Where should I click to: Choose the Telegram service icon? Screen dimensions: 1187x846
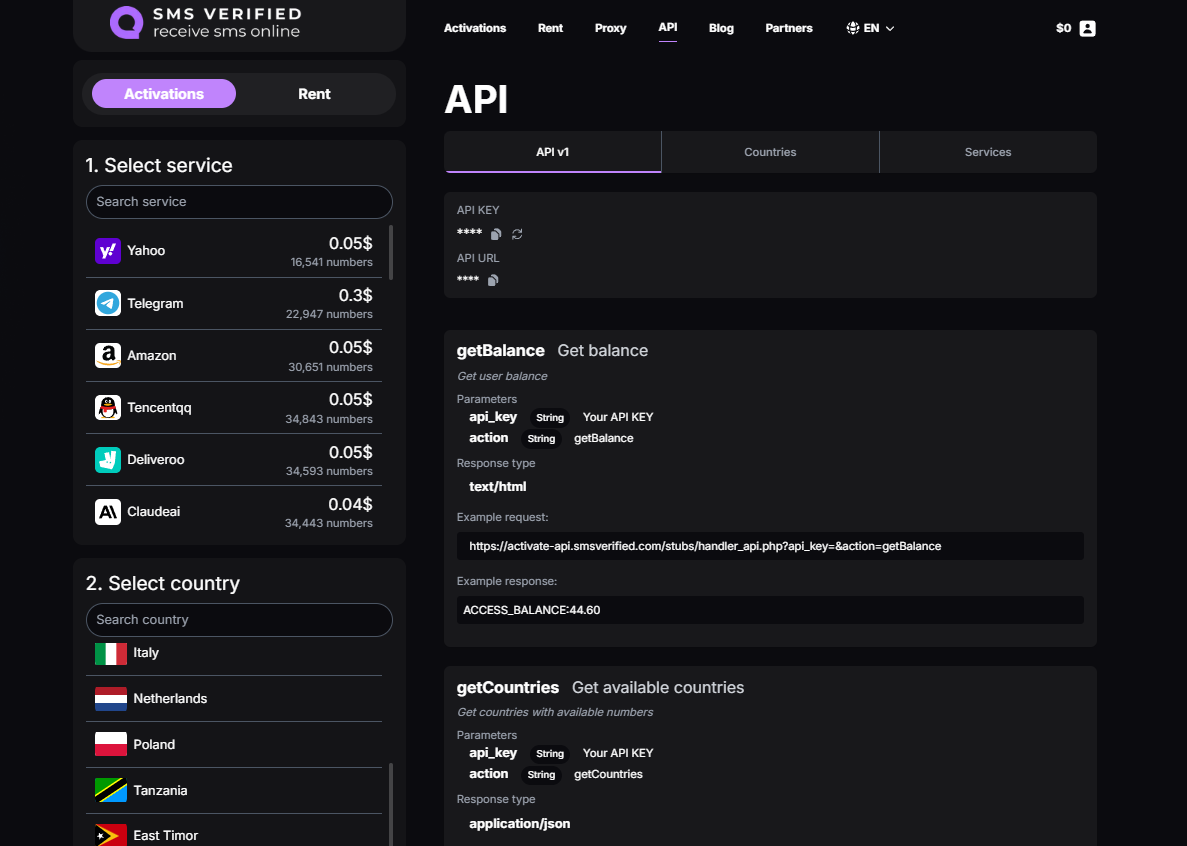point(108,303)
